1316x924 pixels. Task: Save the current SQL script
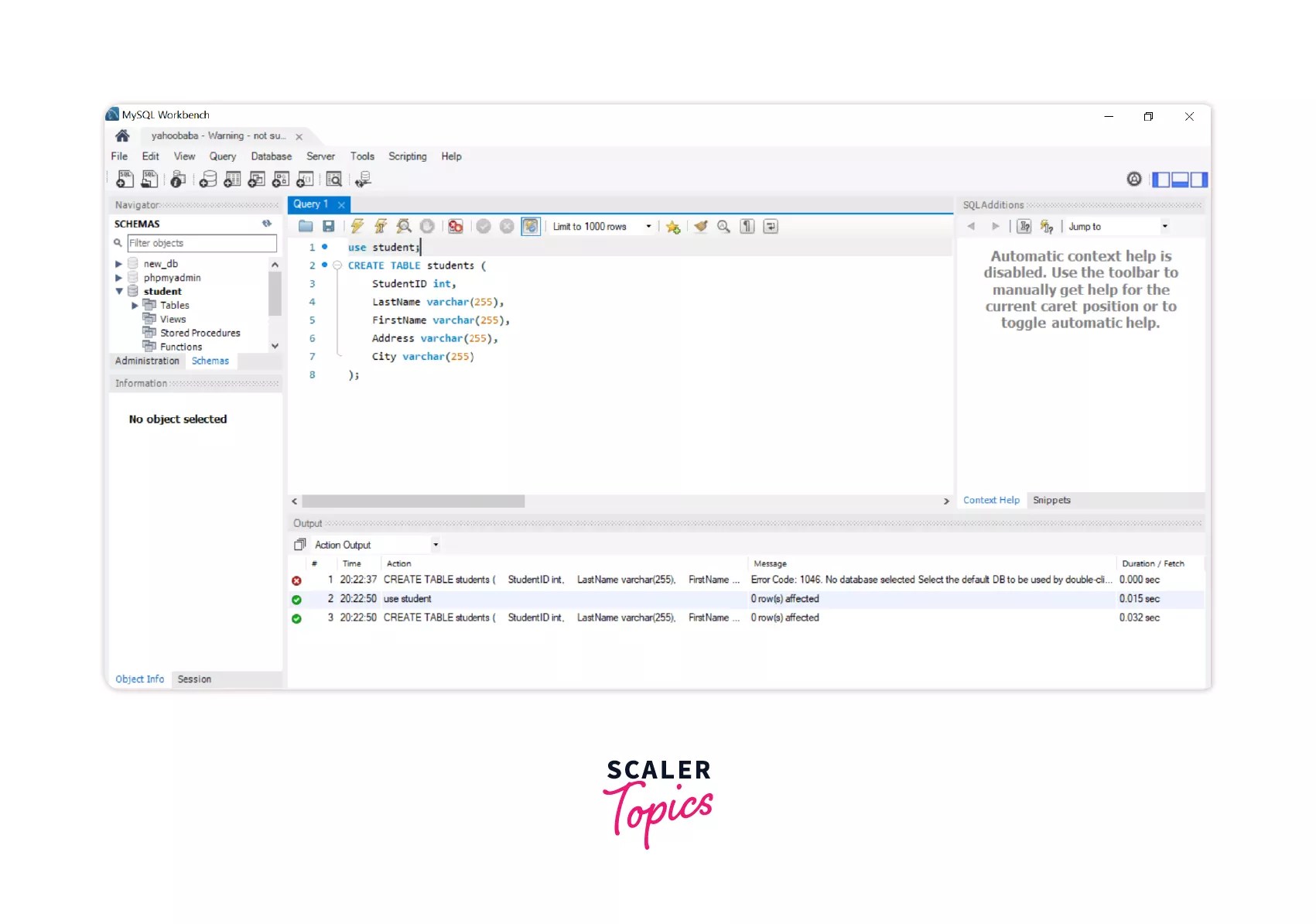click(x=329, y=226)
